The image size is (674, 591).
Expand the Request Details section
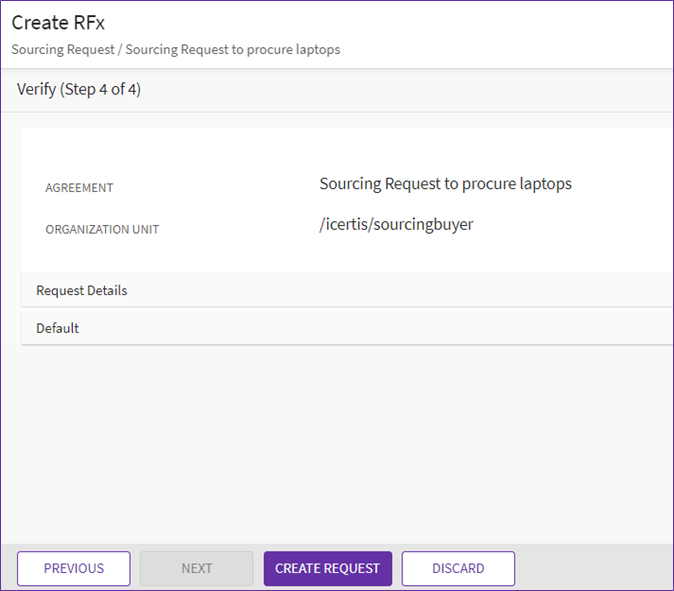click(x=82, y=291)
